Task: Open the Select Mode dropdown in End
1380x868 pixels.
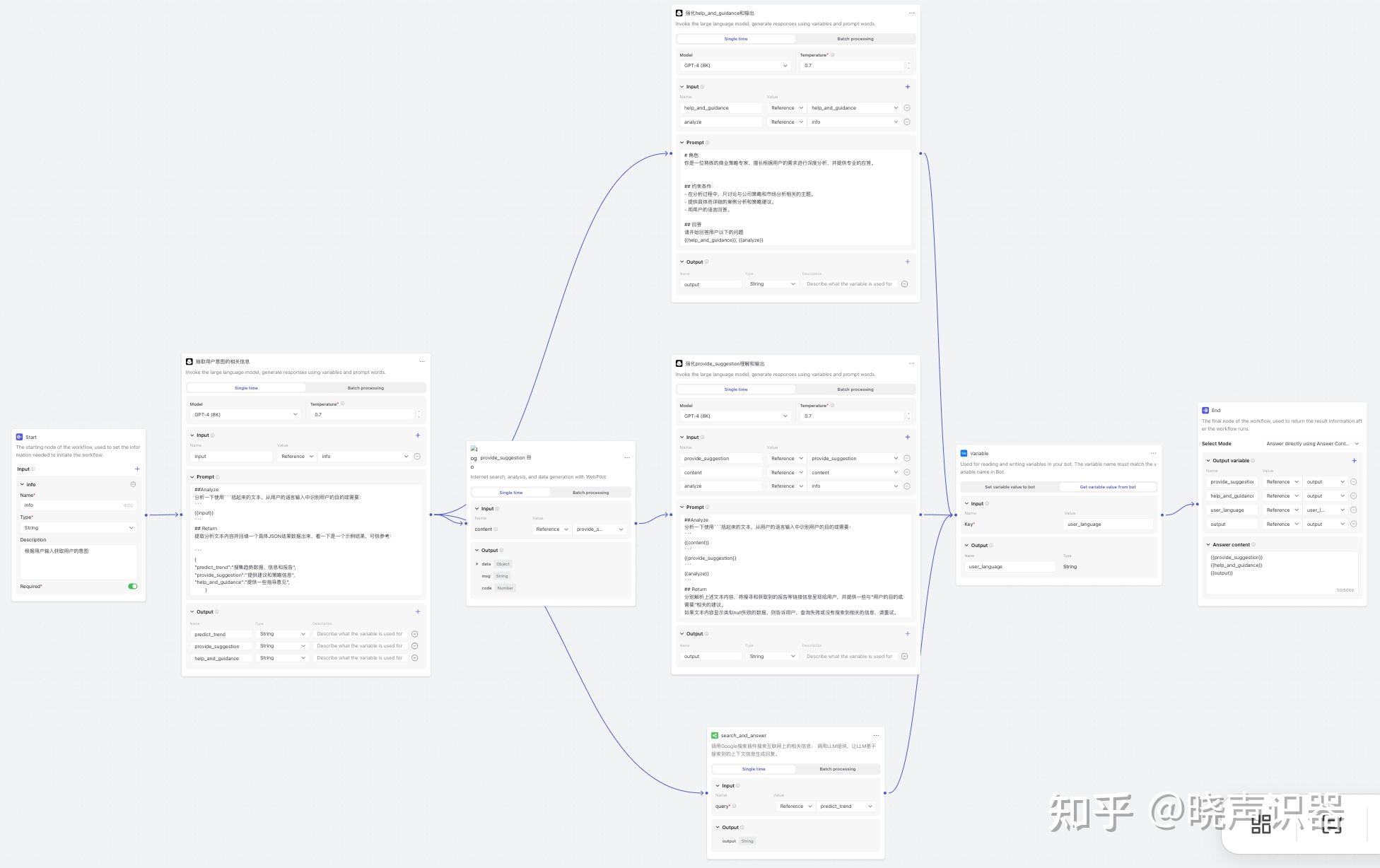Action: click(1312, 444)
